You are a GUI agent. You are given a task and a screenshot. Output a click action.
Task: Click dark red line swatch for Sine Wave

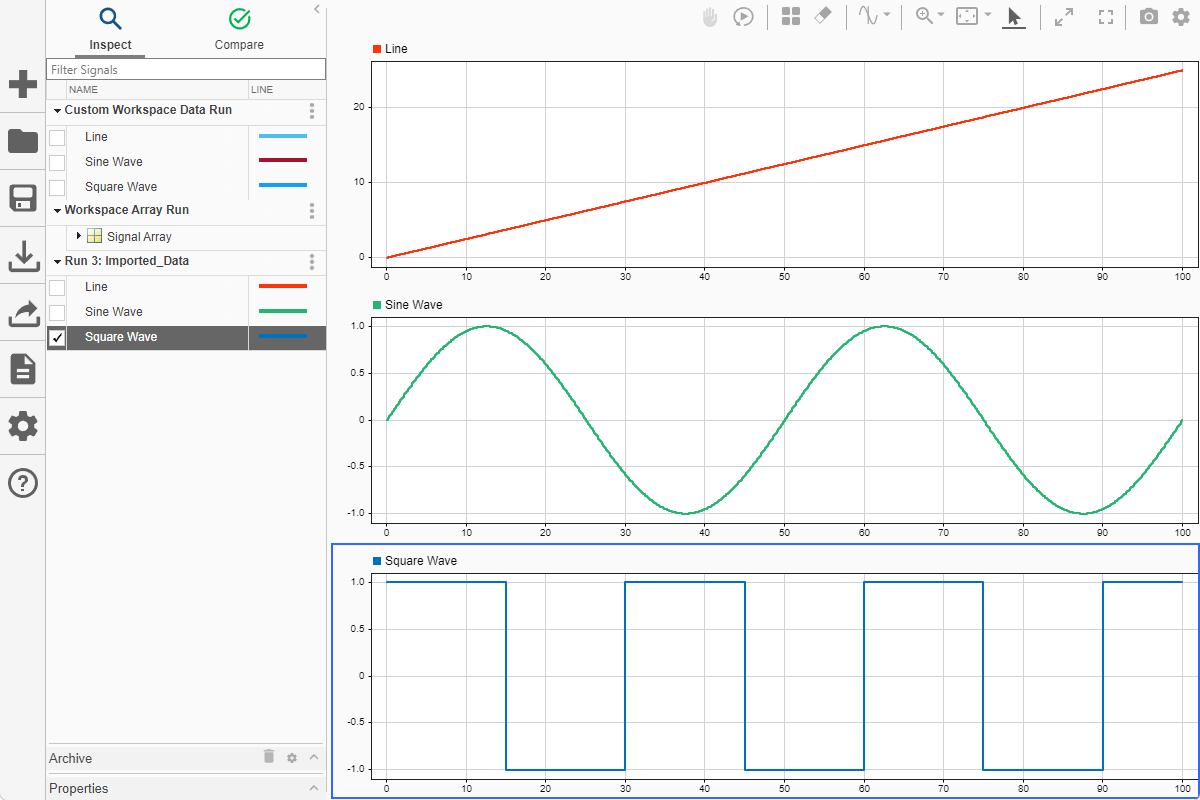coord(283,161)
